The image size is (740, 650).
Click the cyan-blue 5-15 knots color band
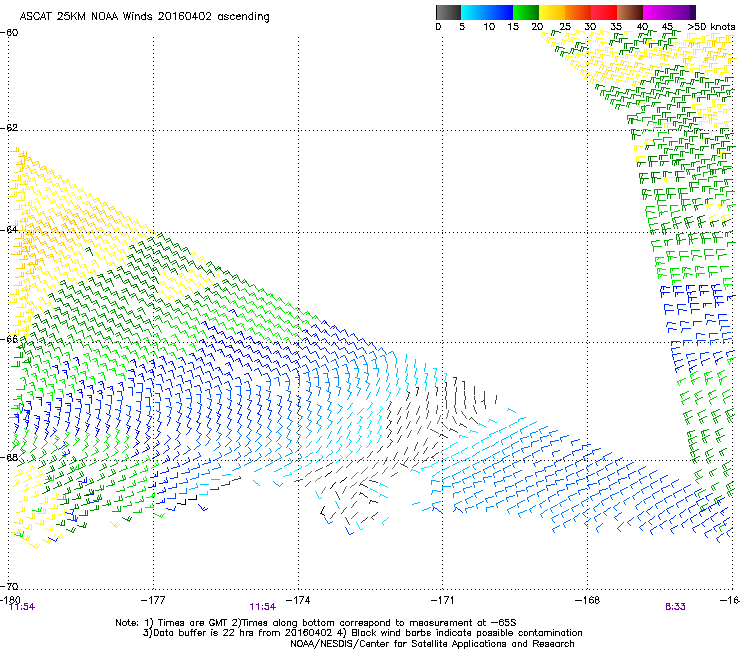[x=487, y=13]
